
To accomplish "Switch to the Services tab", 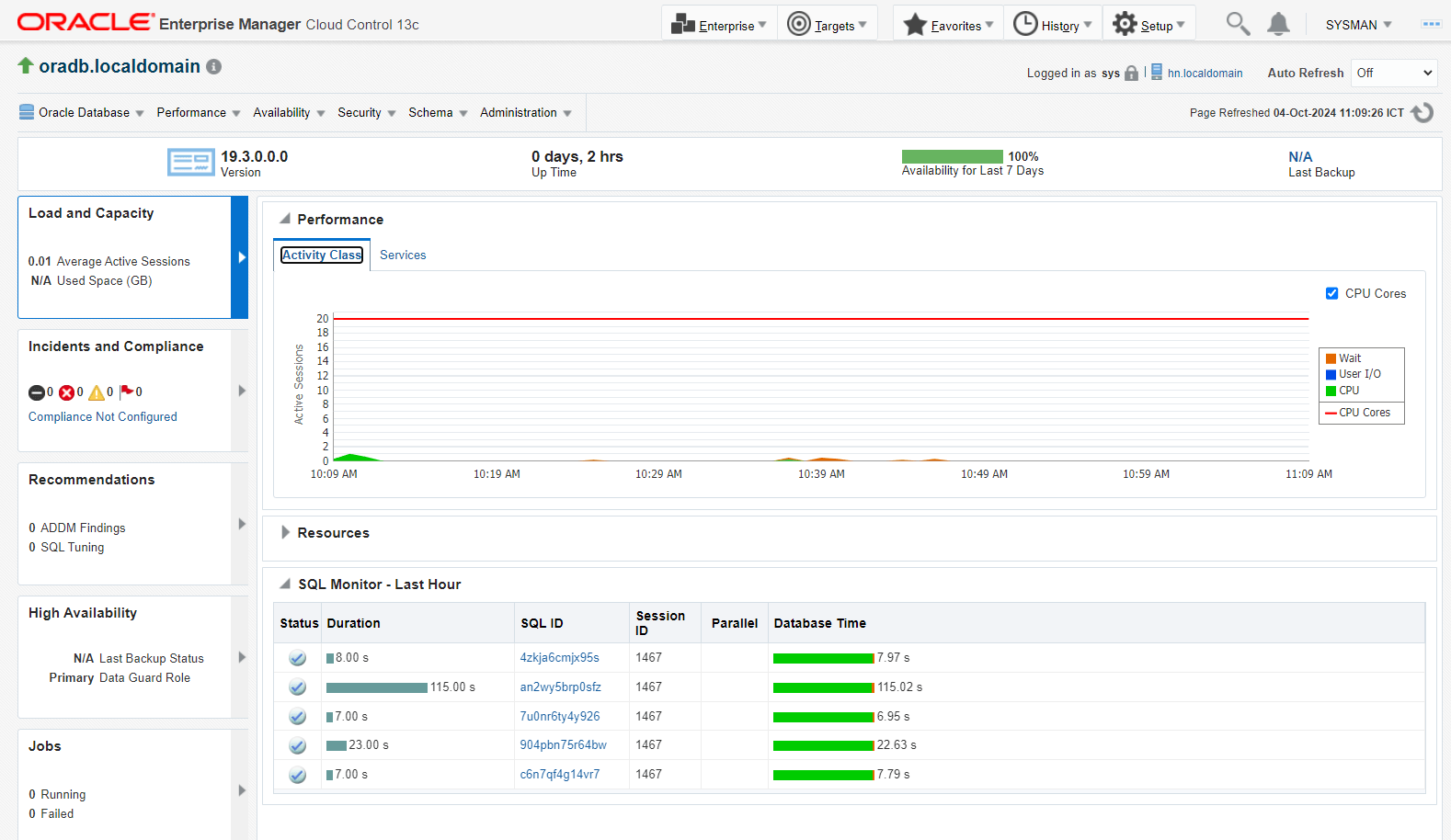I will [403, 255].
